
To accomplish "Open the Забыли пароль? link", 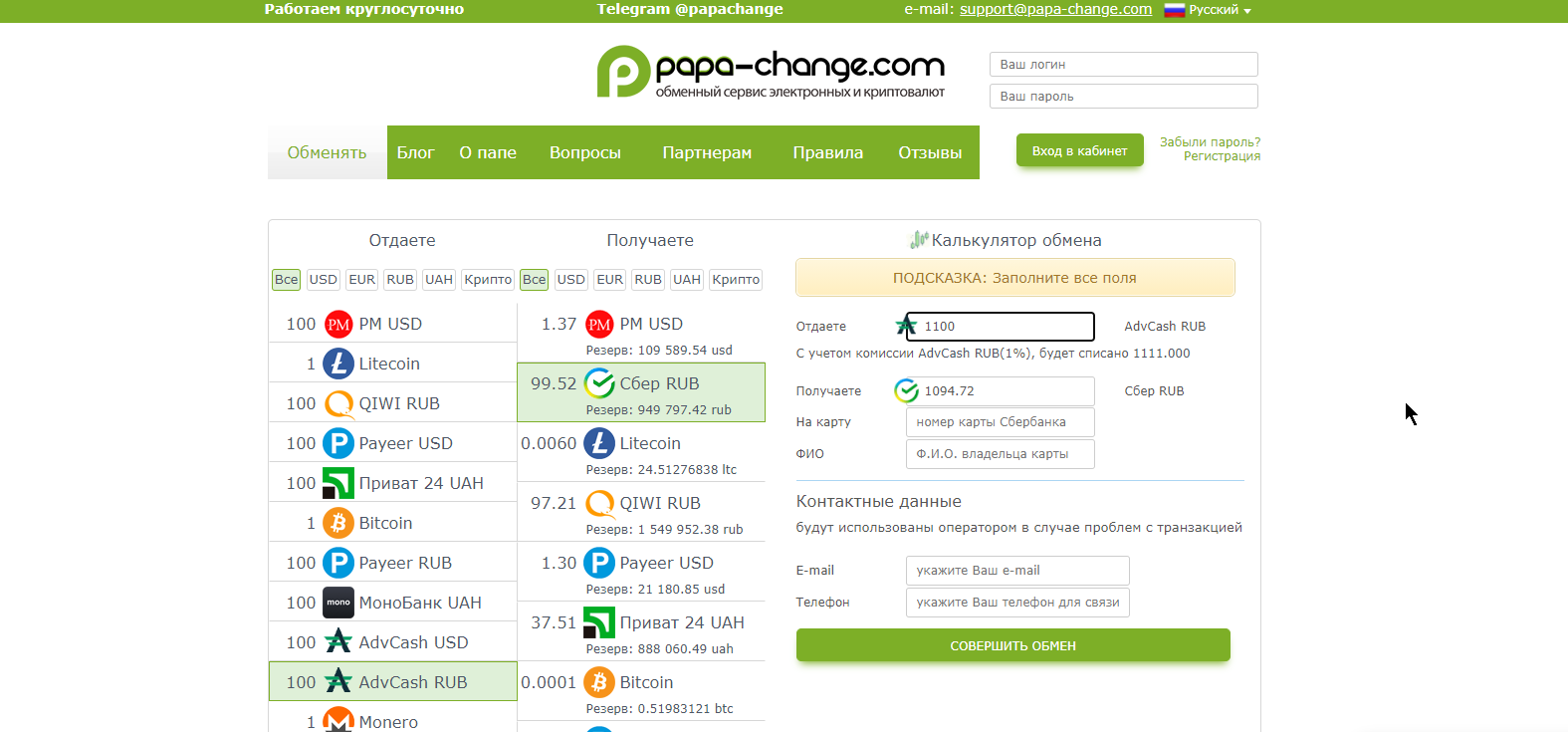I will [1210, 142].
